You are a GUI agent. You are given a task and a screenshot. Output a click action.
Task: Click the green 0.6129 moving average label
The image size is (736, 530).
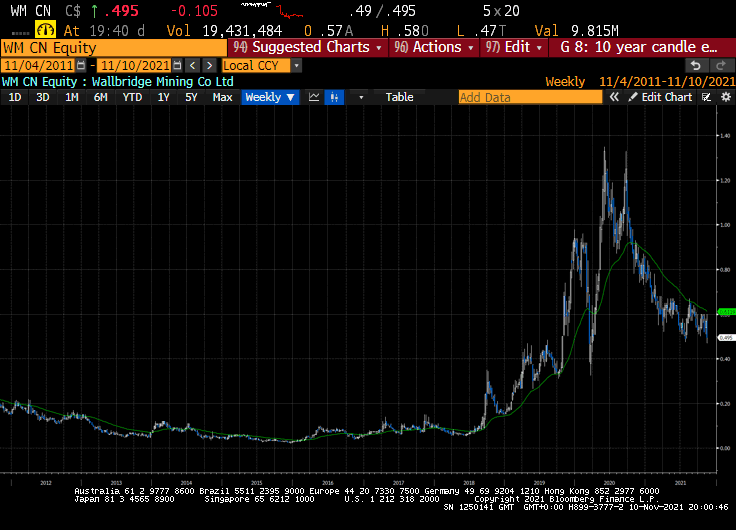(727, 312)
